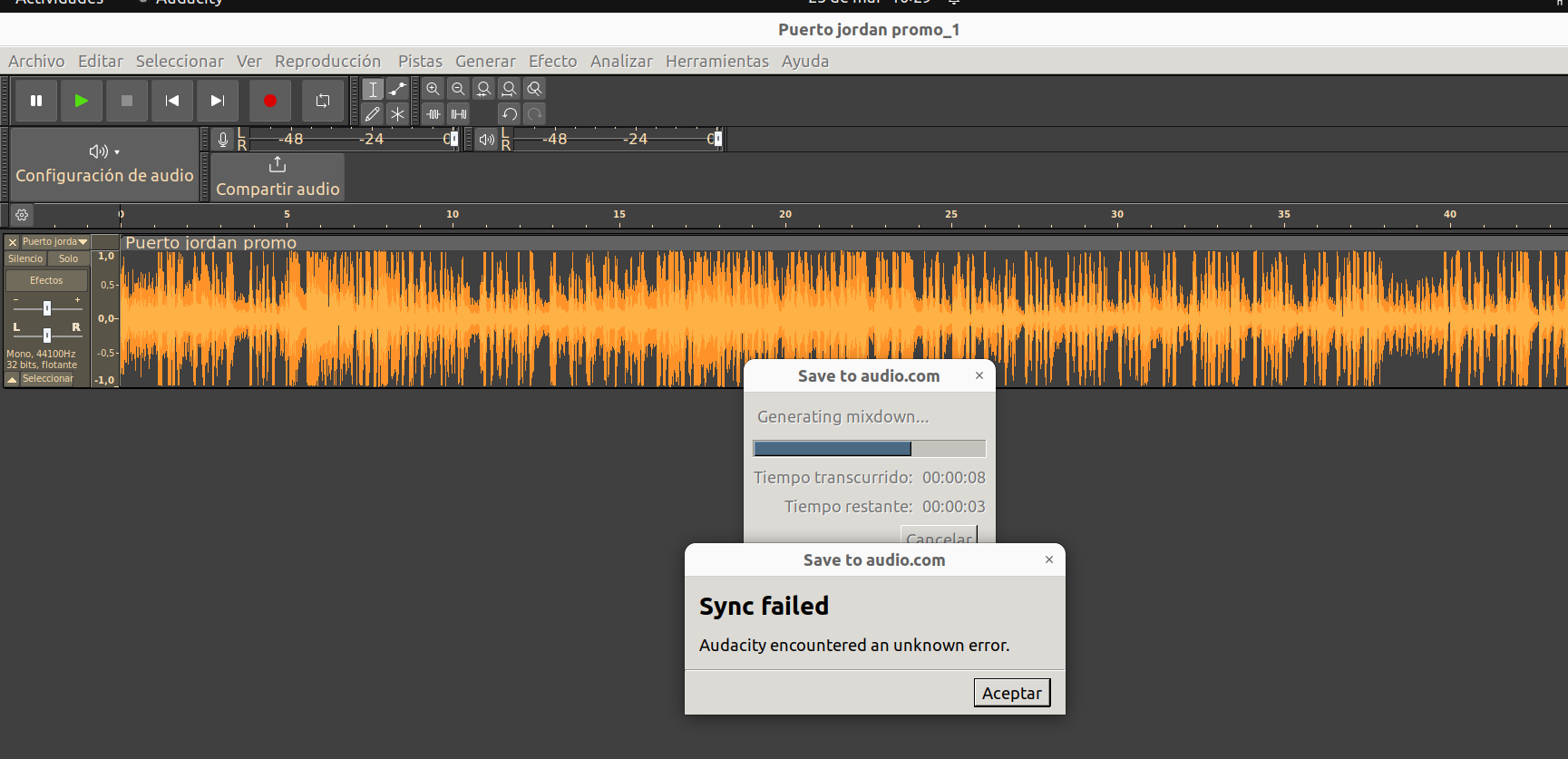This screenshot has width=1568, height=759.
Task: Skip to start of the project
Action: 172,101
